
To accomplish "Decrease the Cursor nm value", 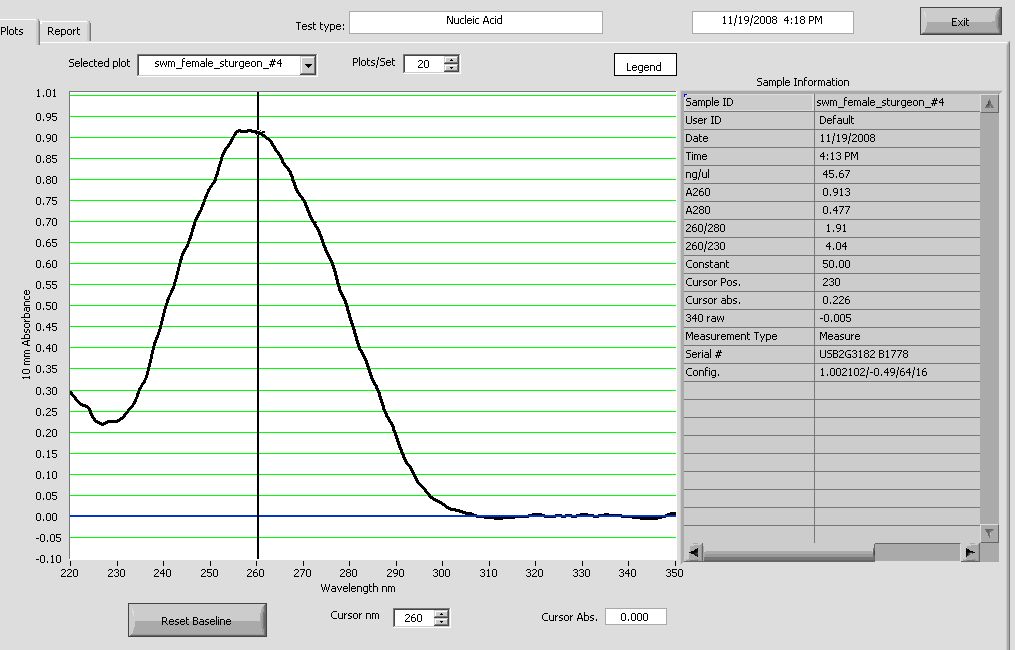I will (441, 622).
